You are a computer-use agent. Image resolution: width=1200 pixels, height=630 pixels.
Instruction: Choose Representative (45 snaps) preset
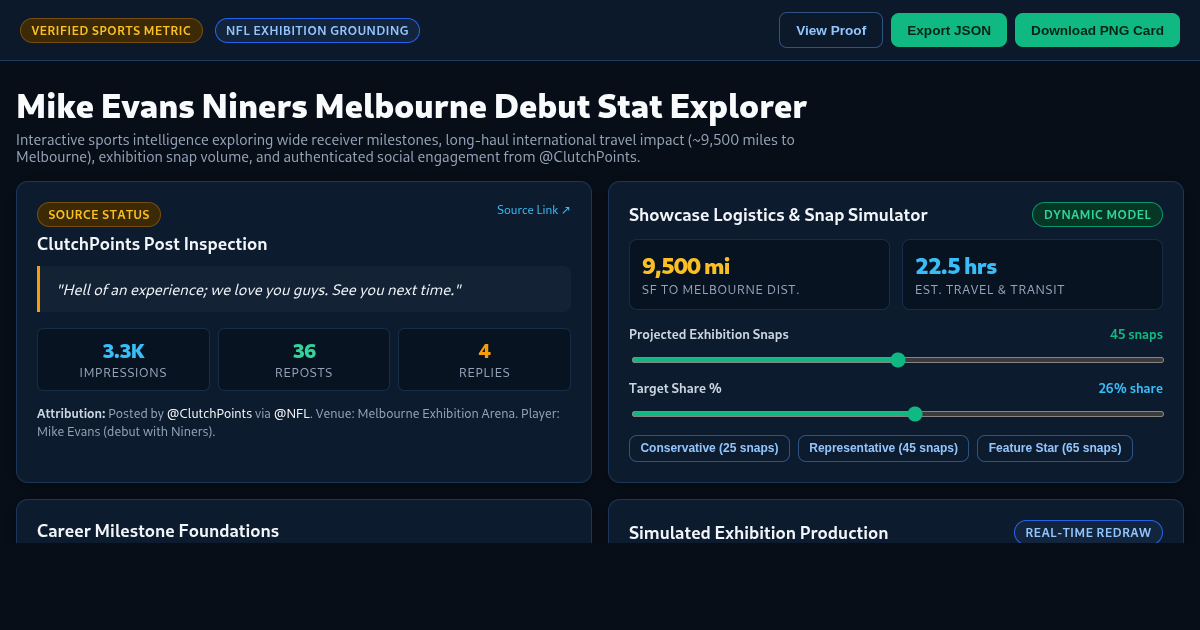point(883,448)
